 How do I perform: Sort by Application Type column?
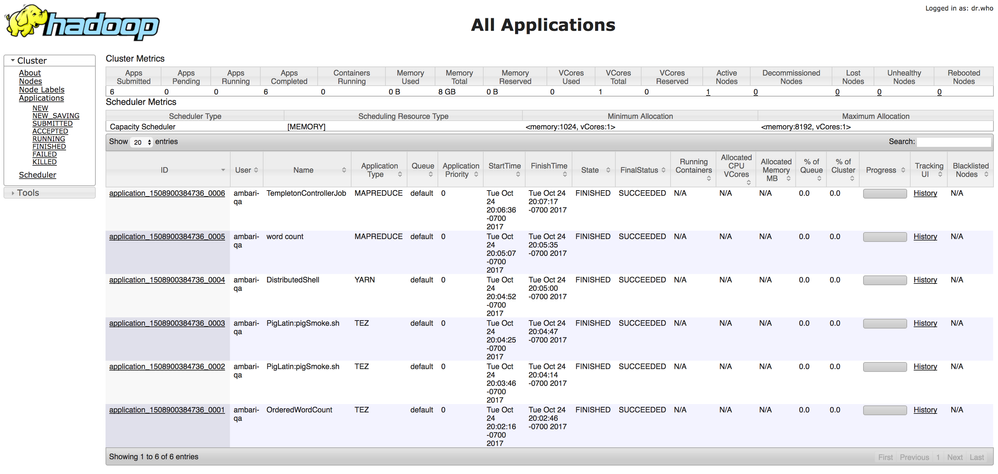[379, 170]
